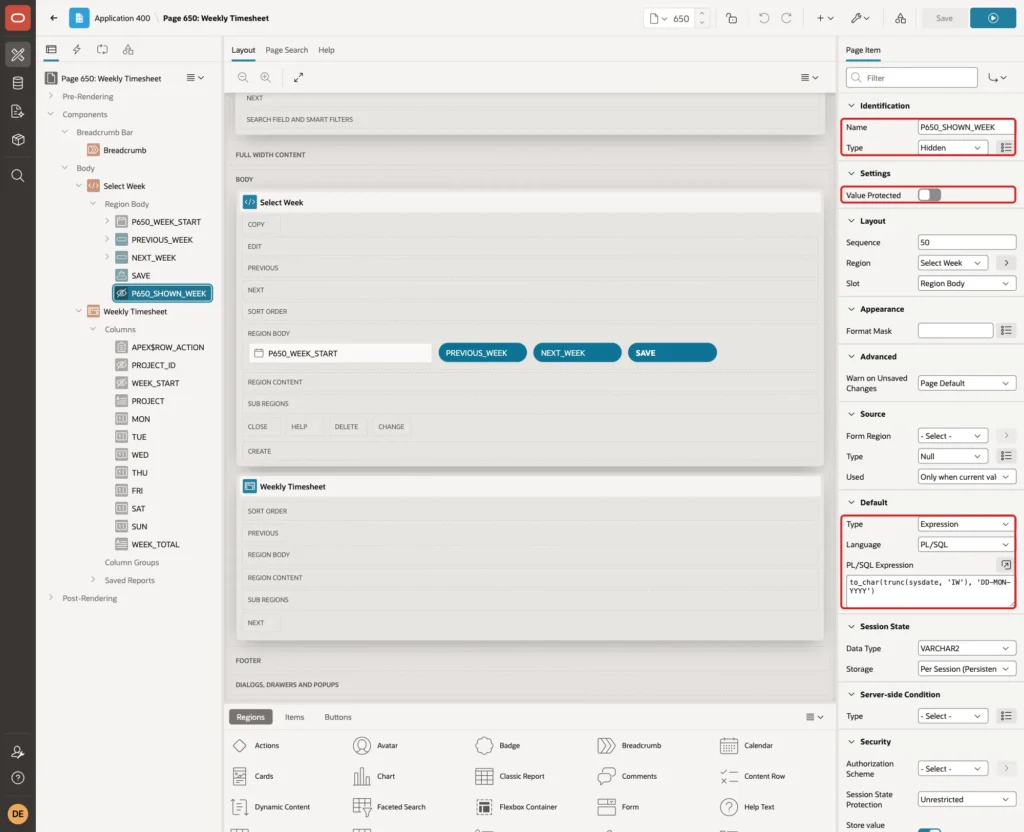Click the DE user avatar

click(18, 814)
